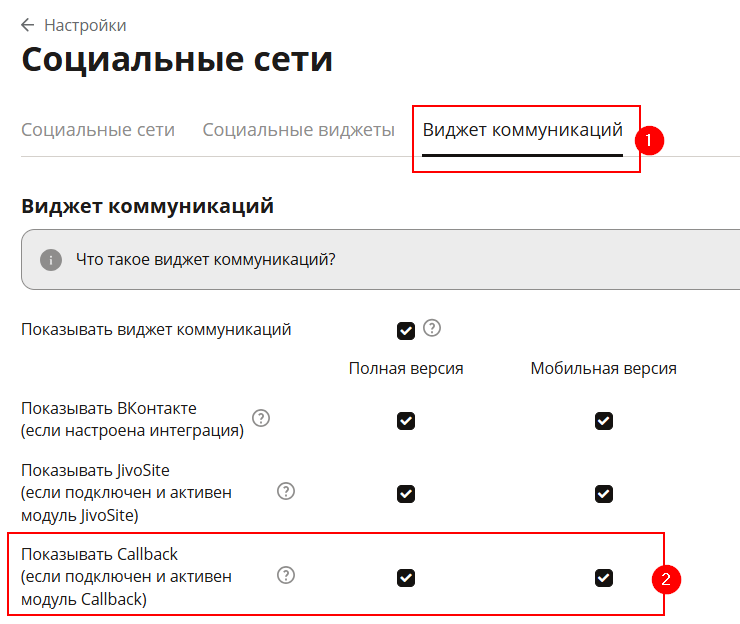This screenshot has height=624, width=740.
Task: Toggle Callback checkbox for Полная версия
Action: [x=406, y=578]
